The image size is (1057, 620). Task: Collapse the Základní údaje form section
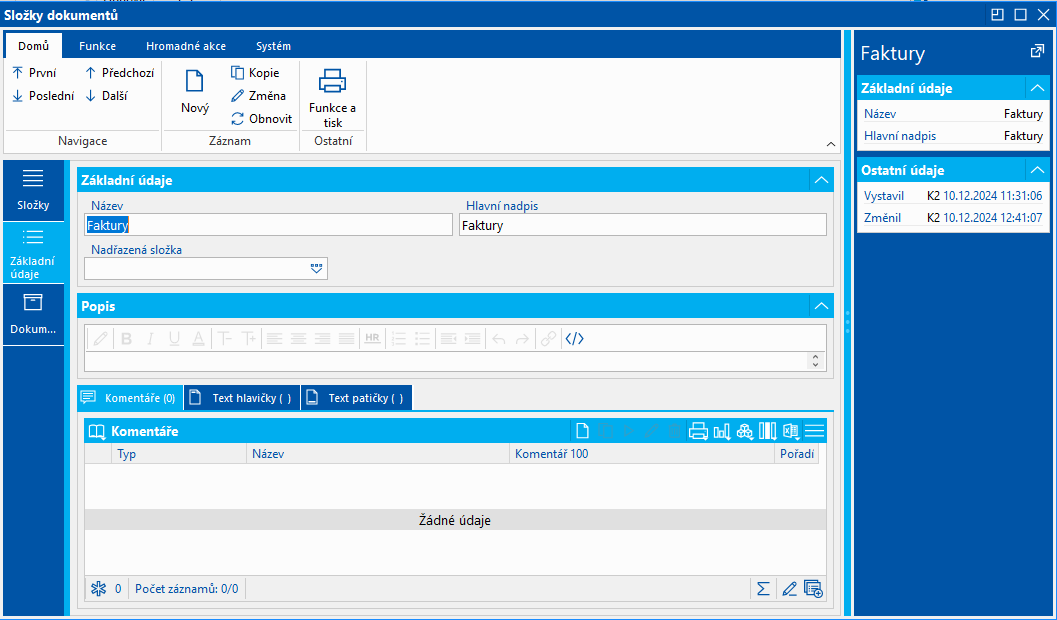[x=821, y=180]
